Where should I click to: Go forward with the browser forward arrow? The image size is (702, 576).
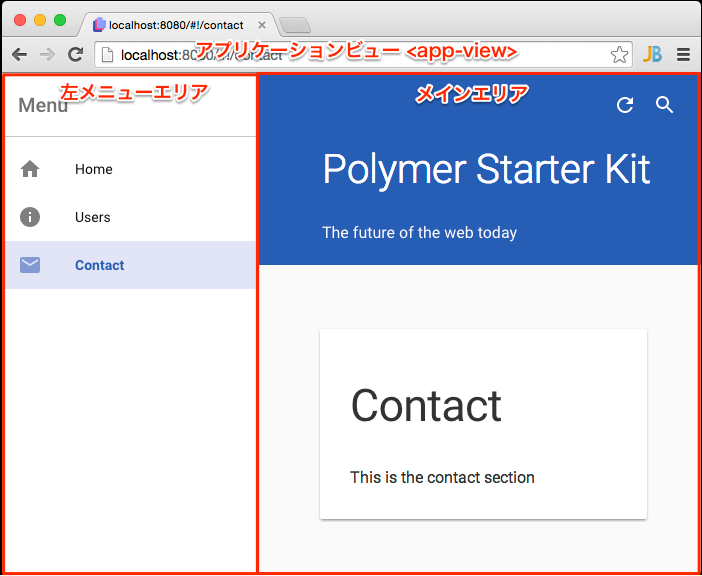pos(47,55)
